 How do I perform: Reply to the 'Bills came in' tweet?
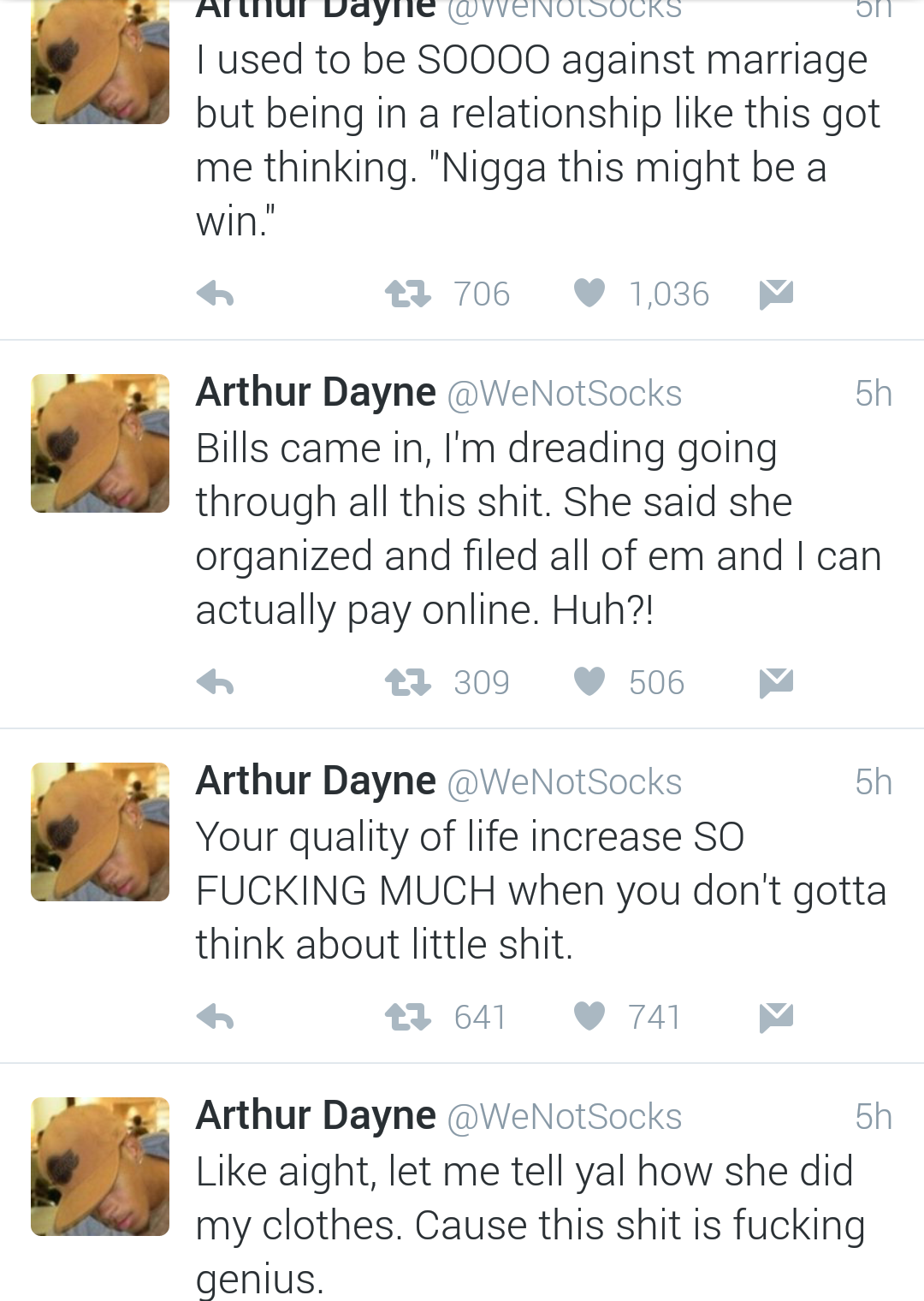(x=215, y=683)
